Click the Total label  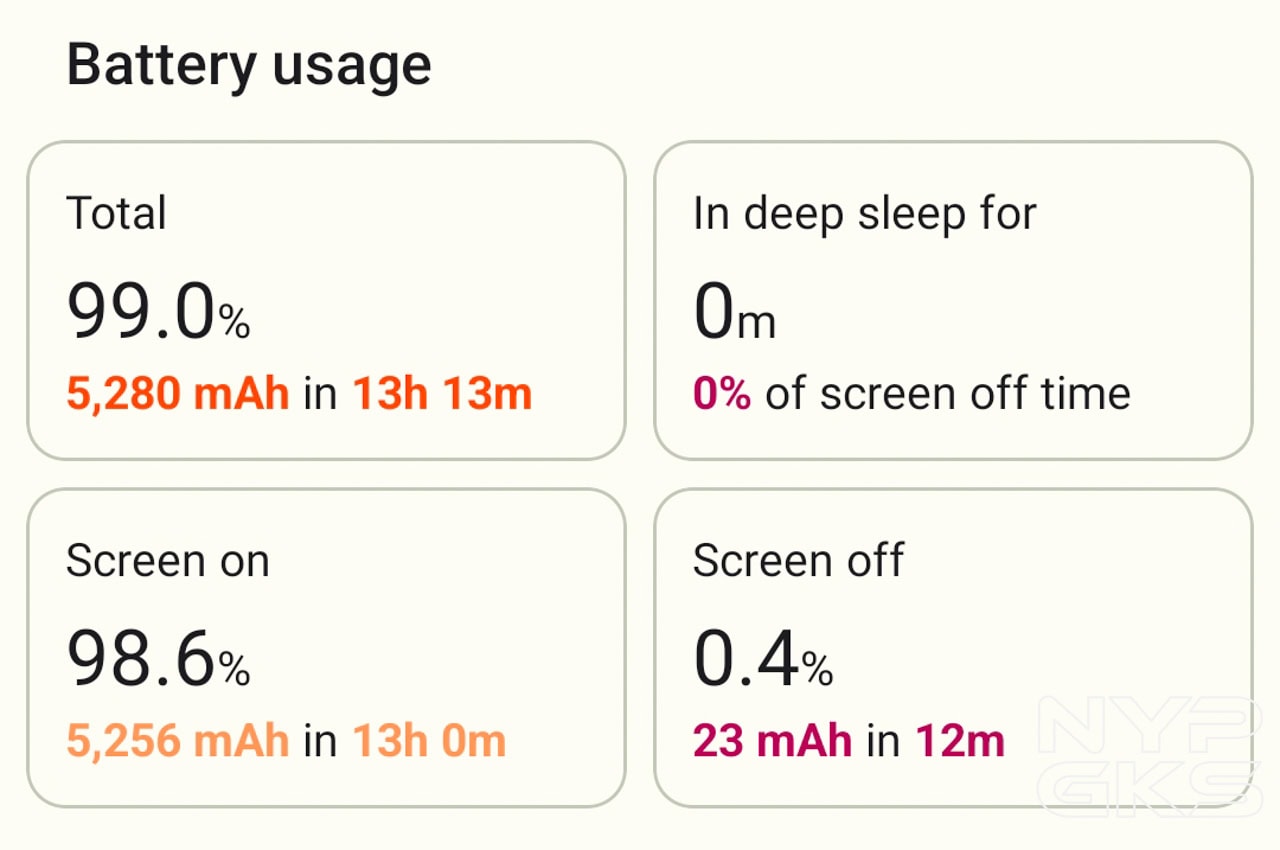coord(116,214)
